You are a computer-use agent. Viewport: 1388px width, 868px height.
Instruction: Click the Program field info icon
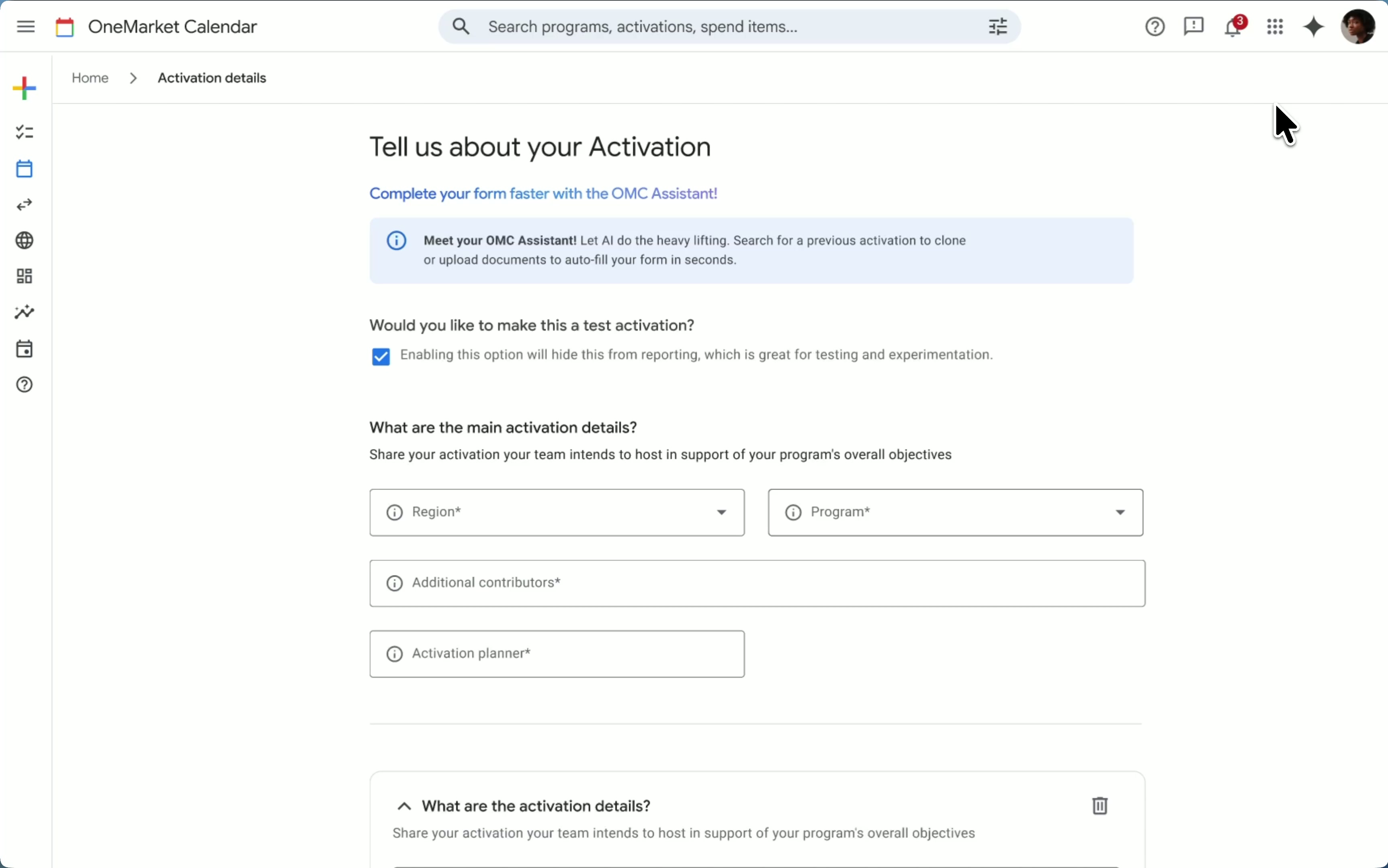point(793,513)
